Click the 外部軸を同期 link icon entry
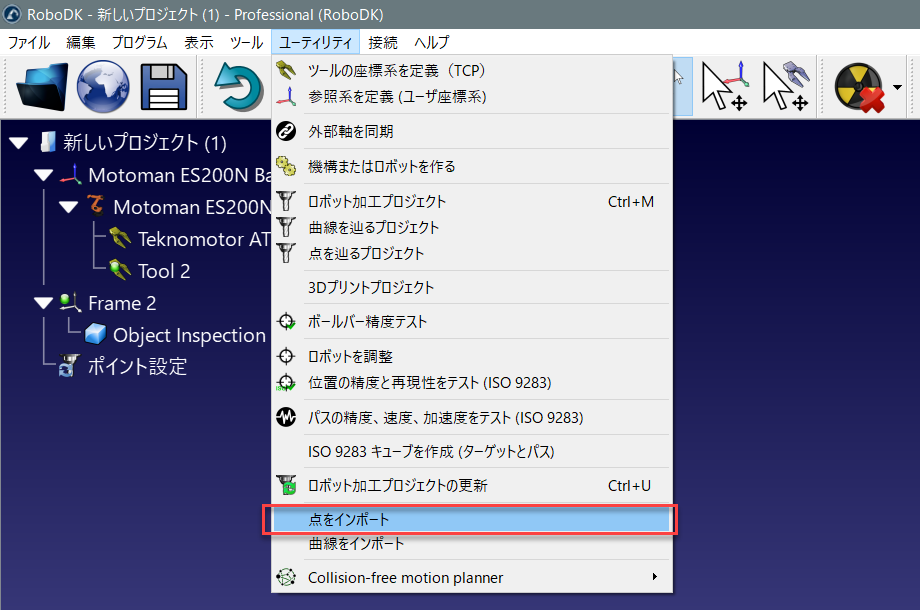 click(x=472, y=131)
